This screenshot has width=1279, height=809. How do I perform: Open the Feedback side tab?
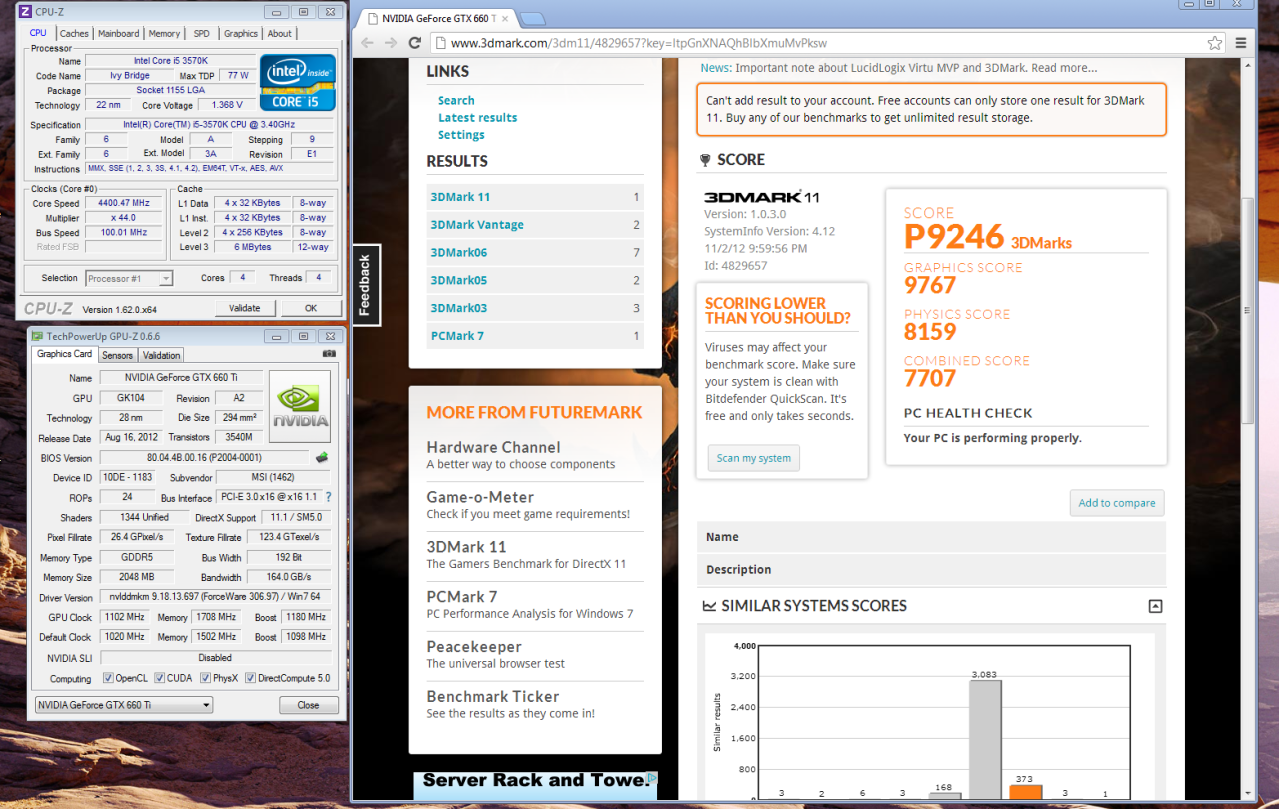tap(365, 285)
